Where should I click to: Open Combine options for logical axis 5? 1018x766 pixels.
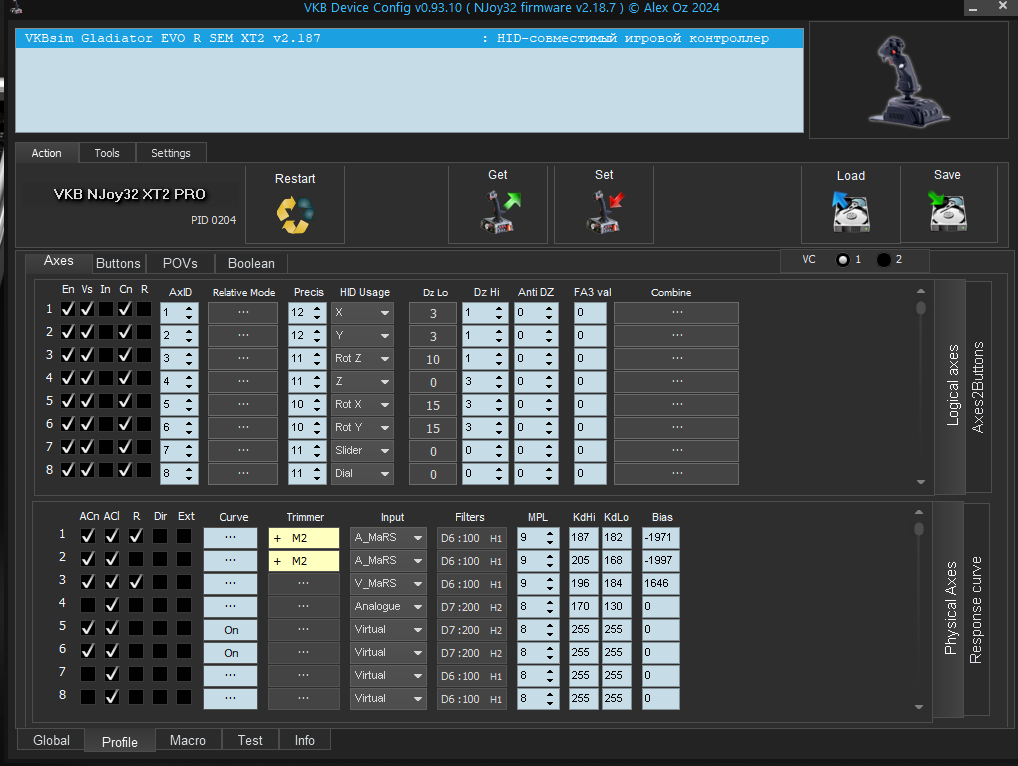point(677,404)
